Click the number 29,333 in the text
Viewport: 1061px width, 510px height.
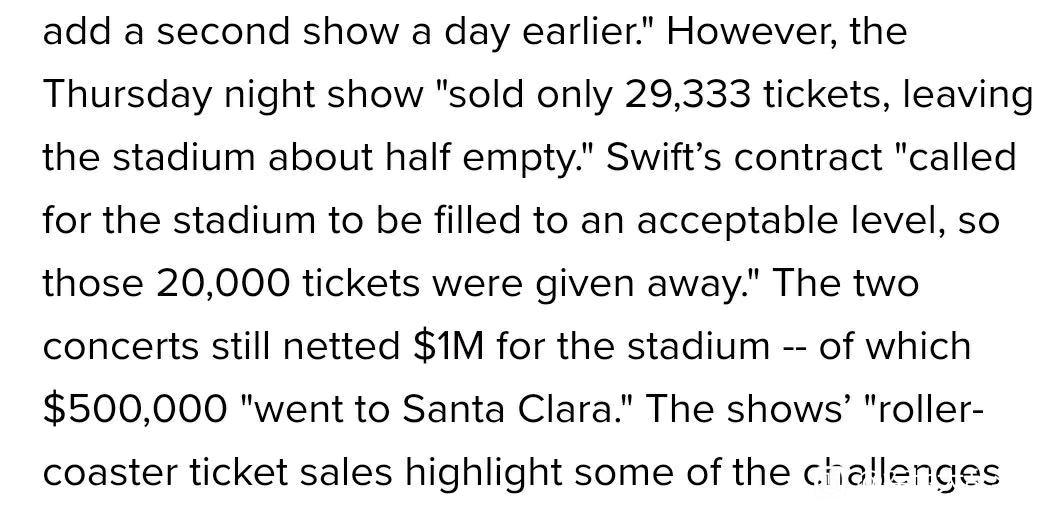687,95
